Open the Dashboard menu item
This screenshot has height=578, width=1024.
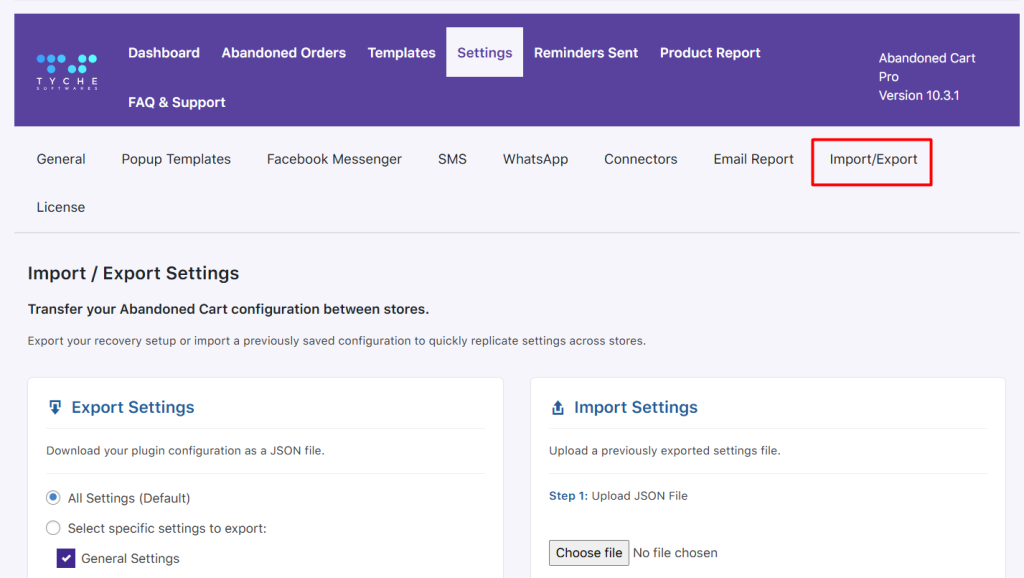click(x=164, y=53)
